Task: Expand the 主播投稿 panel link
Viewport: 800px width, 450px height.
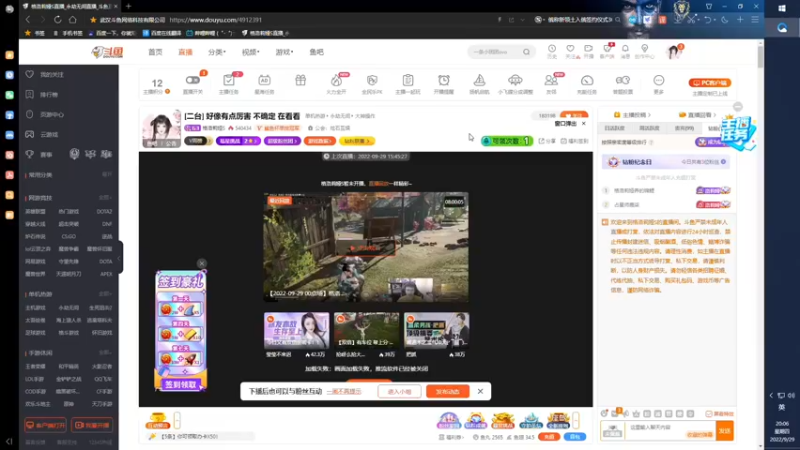Action: pos(632,115)
